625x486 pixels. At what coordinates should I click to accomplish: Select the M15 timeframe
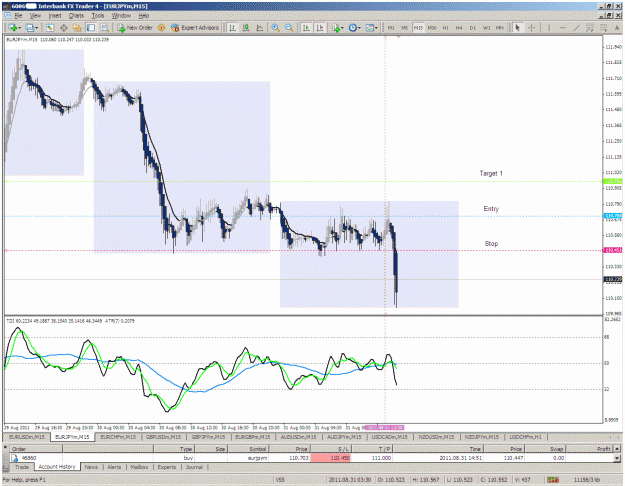[x=418, y=28]
